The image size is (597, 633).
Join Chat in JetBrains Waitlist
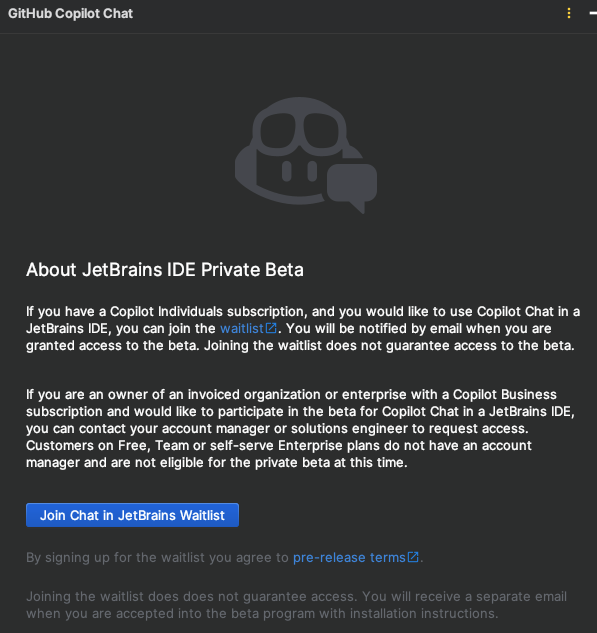point(132,515)
